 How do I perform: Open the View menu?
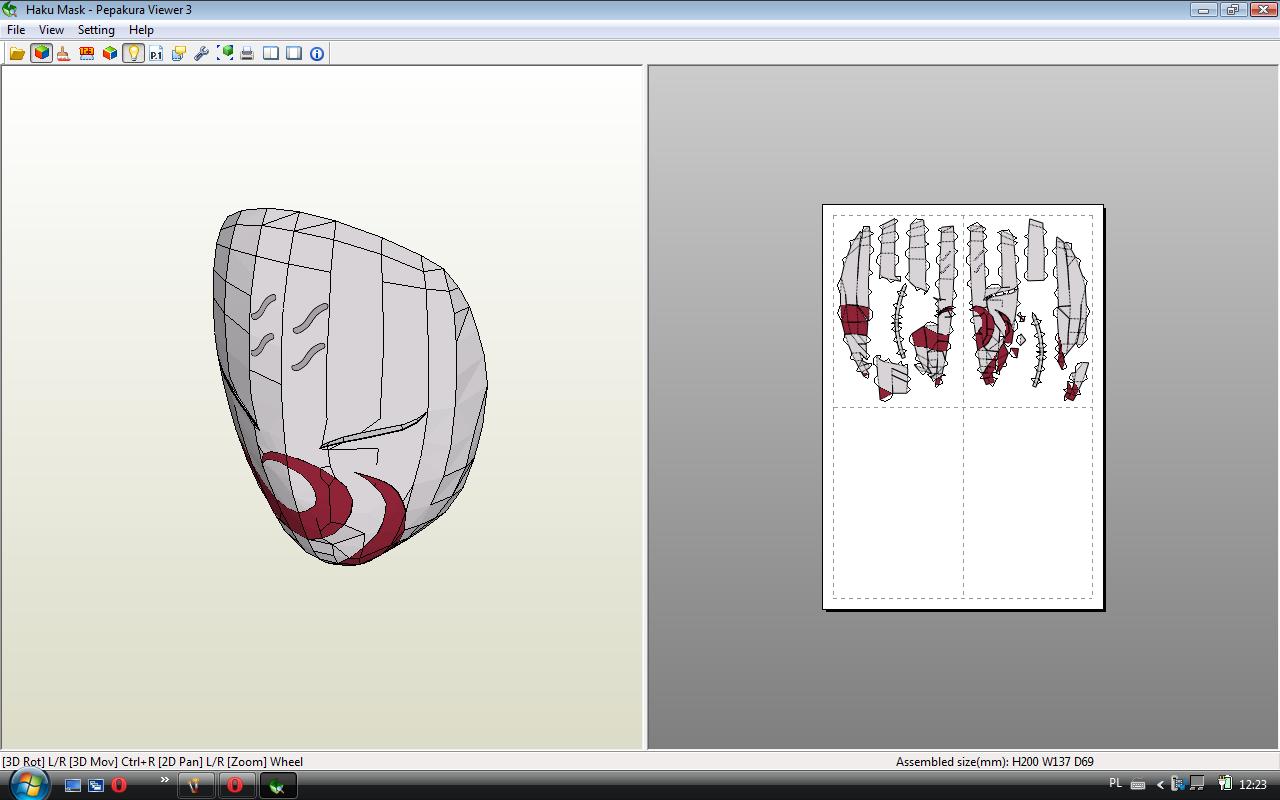coord(51,30)
